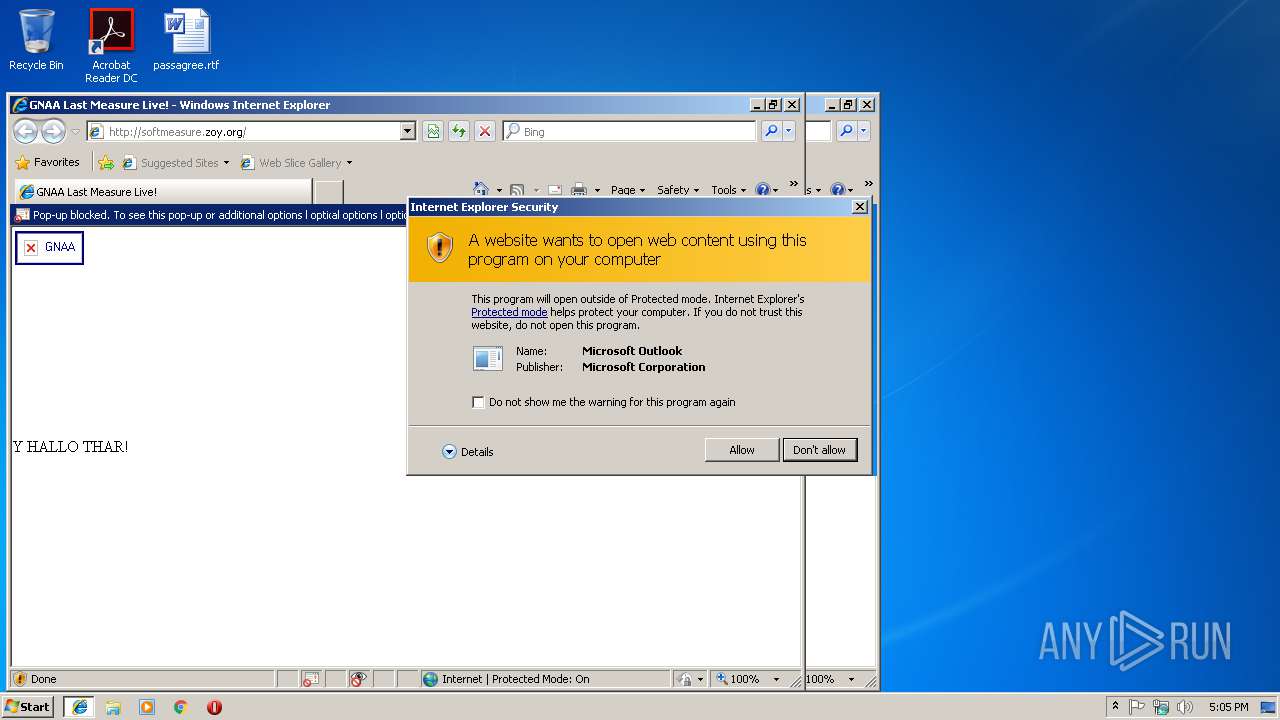Show hidden tray icons arrow
1280x720 pixels.
click(x=1115, y=707)
